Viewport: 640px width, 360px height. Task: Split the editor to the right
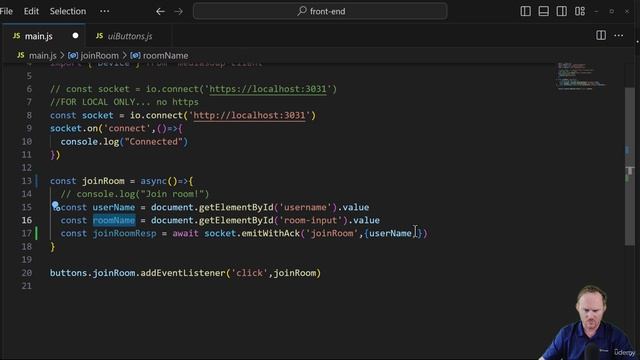601,36
